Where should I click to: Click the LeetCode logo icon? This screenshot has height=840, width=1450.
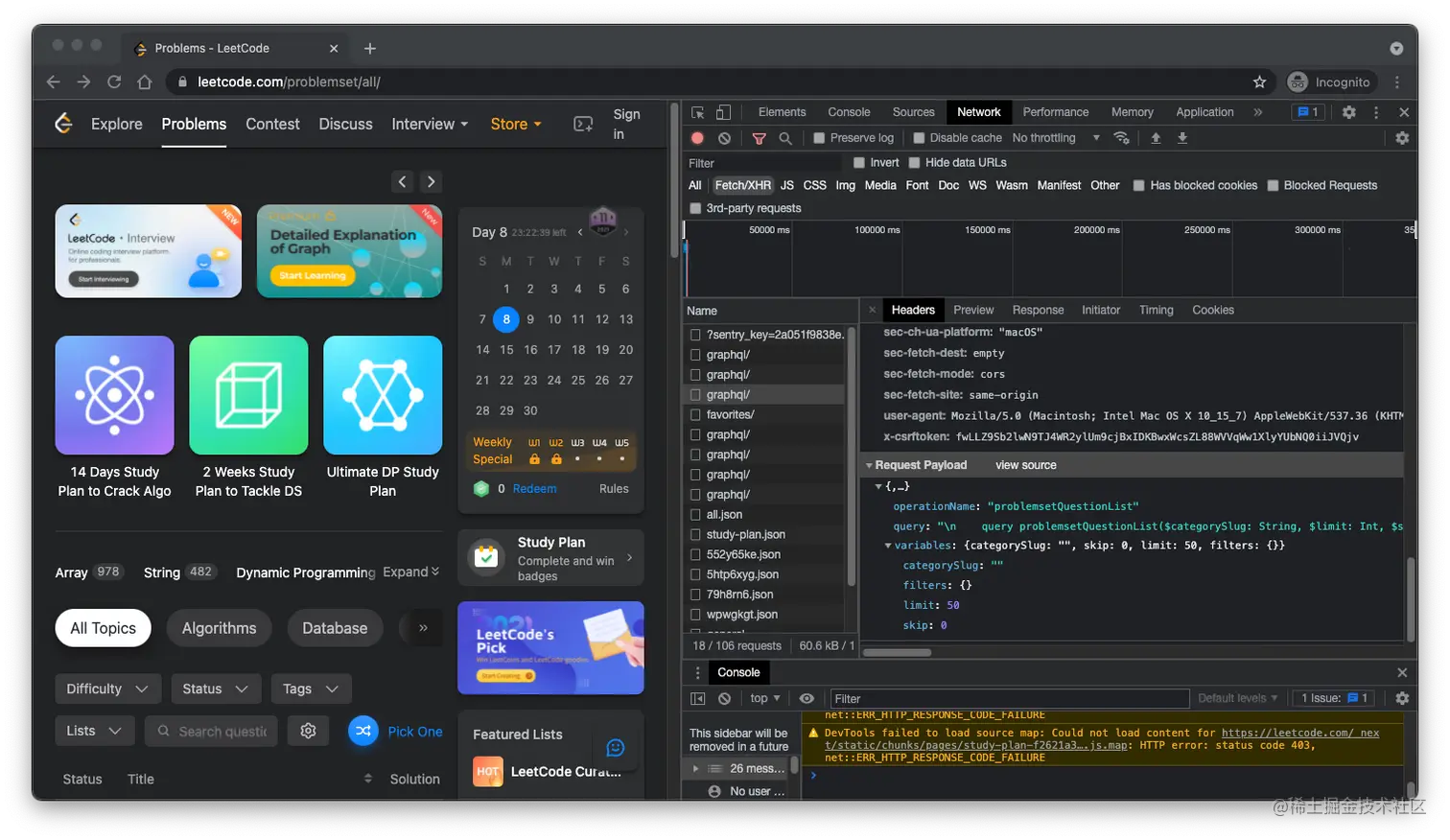(63, 123)
